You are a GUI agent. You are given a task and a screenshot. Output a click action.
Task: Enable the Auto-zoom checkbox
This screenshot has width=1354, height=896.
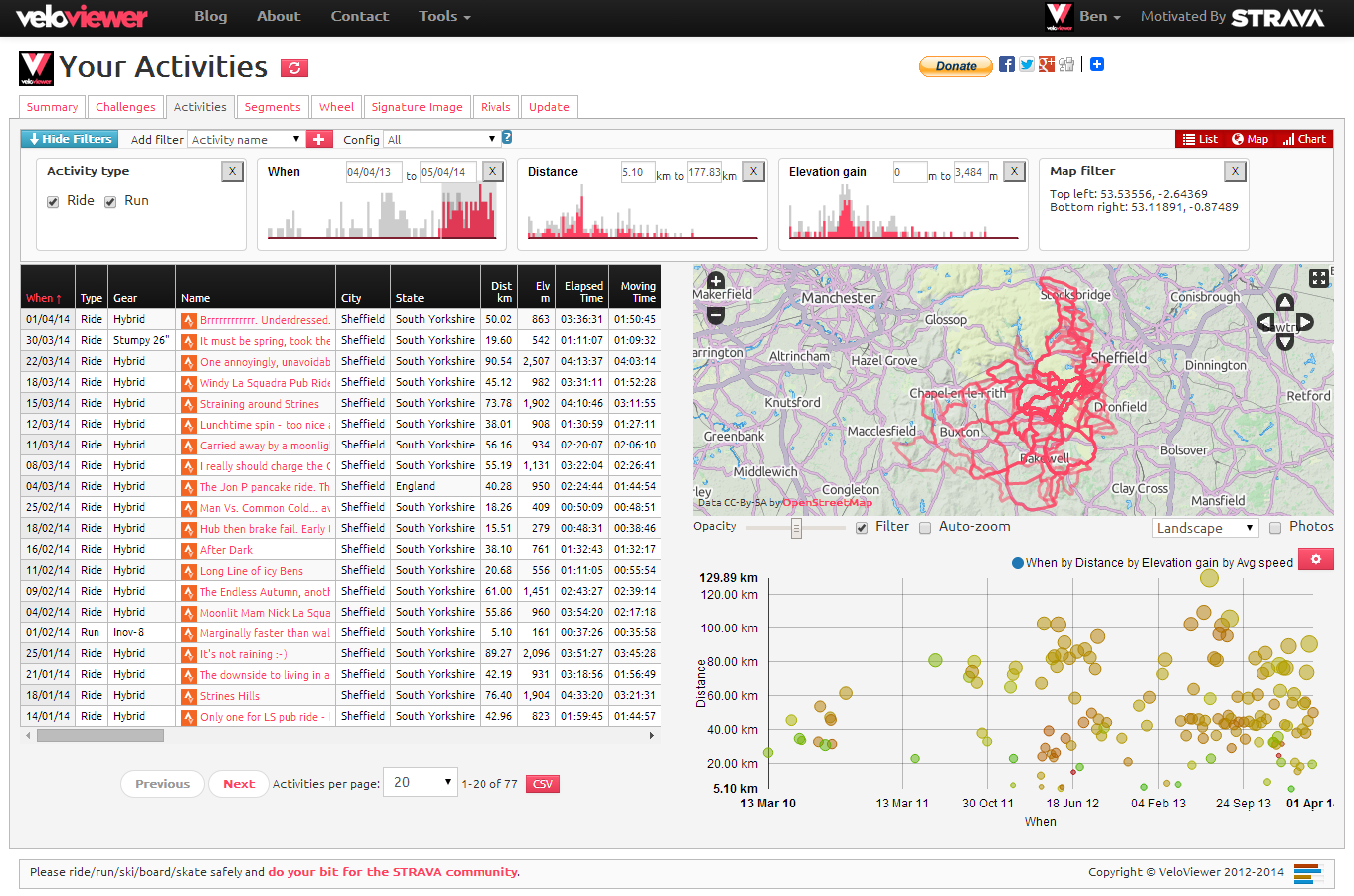[x=925, y=527]
